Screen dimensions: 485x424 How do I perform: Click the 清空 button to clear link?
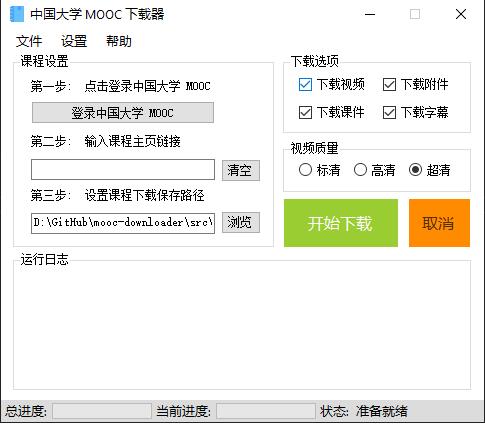241,170
